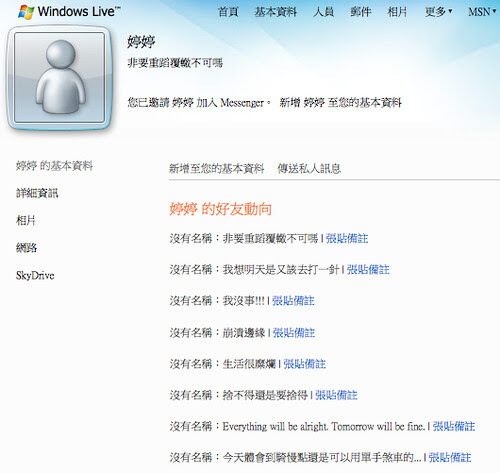Click feed text Everything will be alright

pyautogui.click(x=323, y=426)
